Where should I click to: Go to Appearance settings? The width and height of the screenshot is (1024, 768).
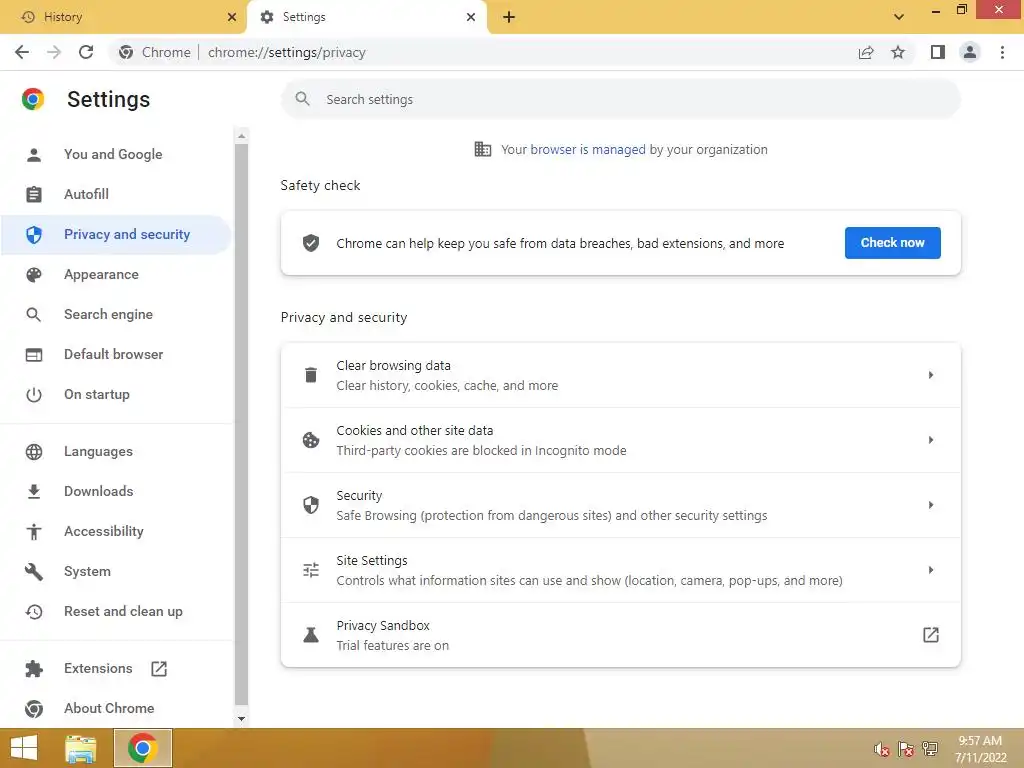[116, 274]
